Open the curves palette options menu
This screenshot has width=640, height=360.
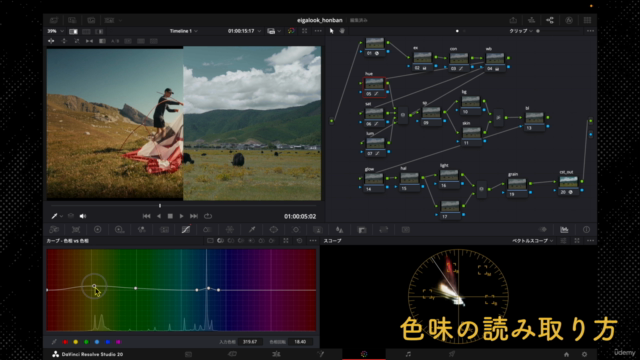pyautogui.click(x=313, y=241)
